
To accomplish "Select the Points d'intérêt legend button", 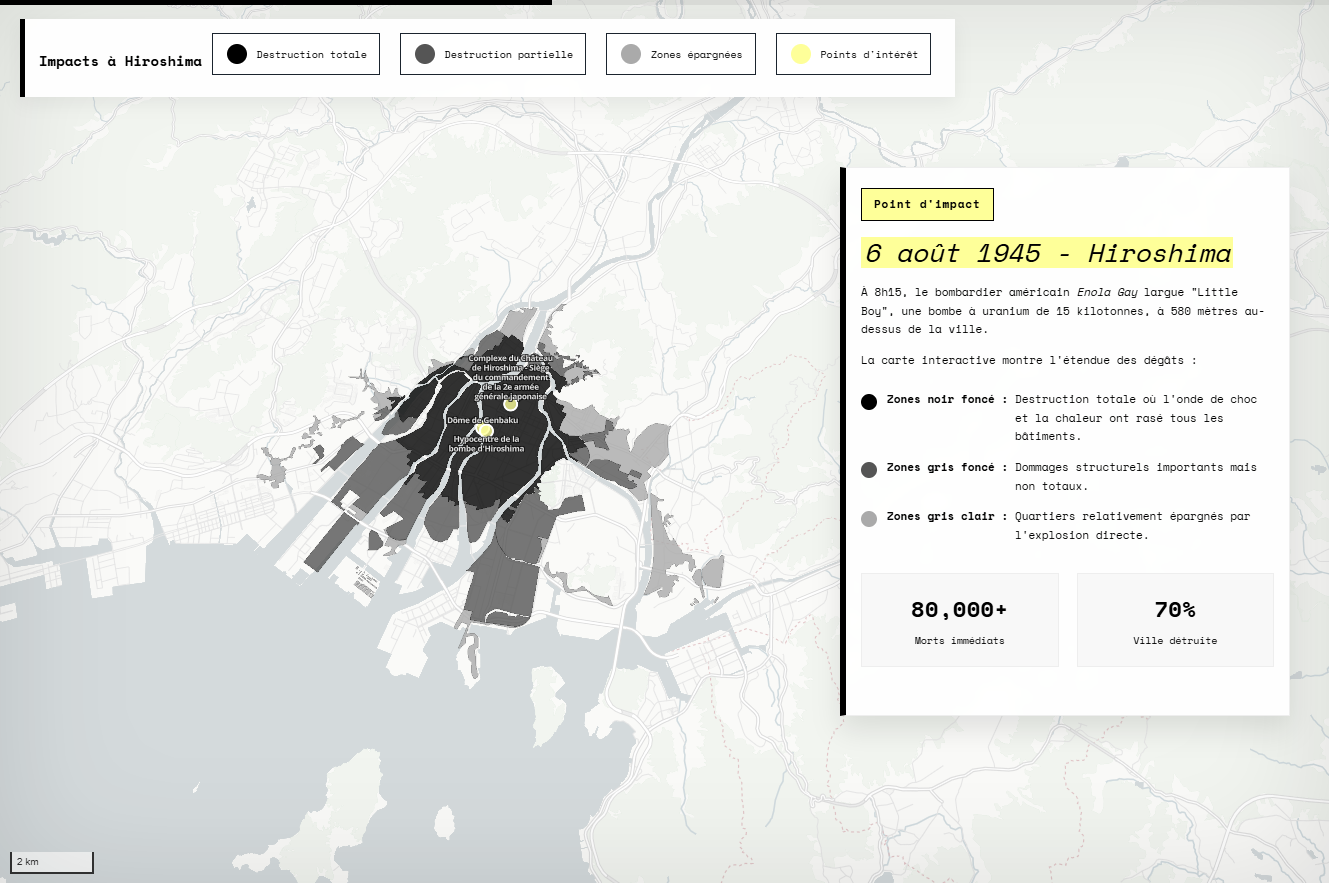I will [x=853, y=54].
